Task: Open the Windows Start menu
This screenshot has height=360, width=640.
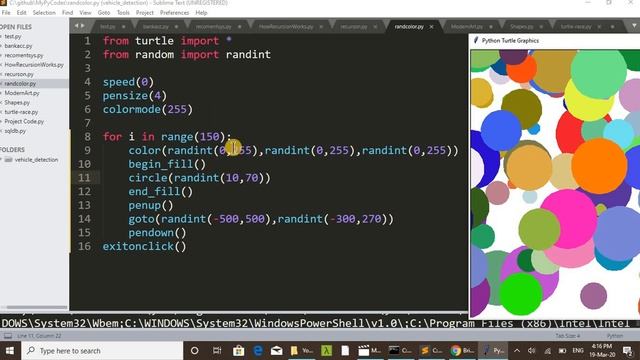Action: tap(10, 351)
